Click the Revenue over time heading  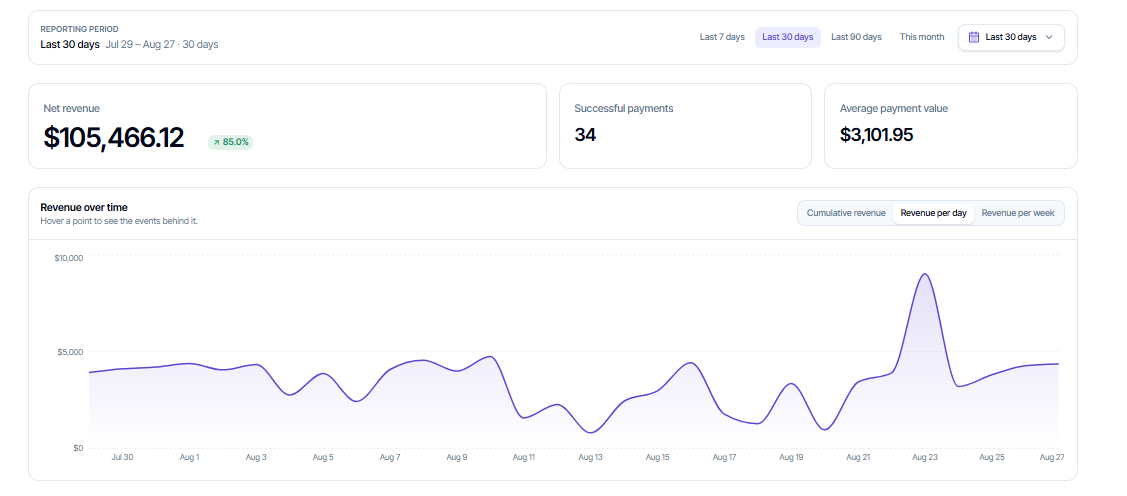84,208
